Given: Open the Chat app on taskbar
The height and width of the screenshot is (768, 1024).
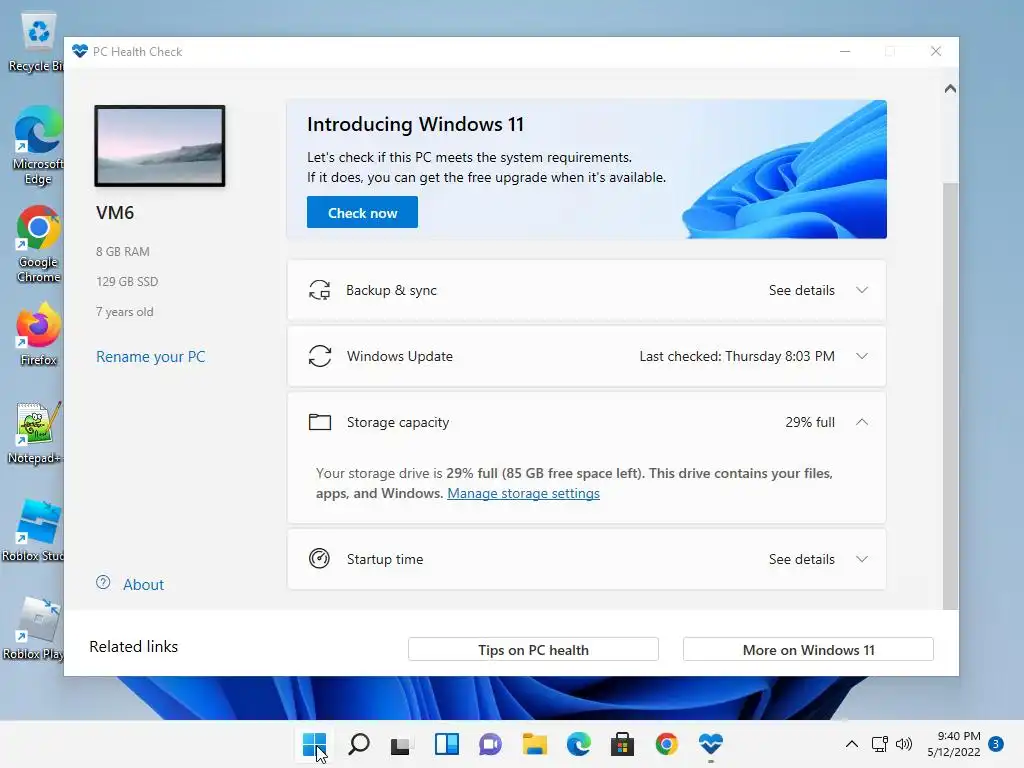Looking at the screenshot, I should click(x=490, y=744).
